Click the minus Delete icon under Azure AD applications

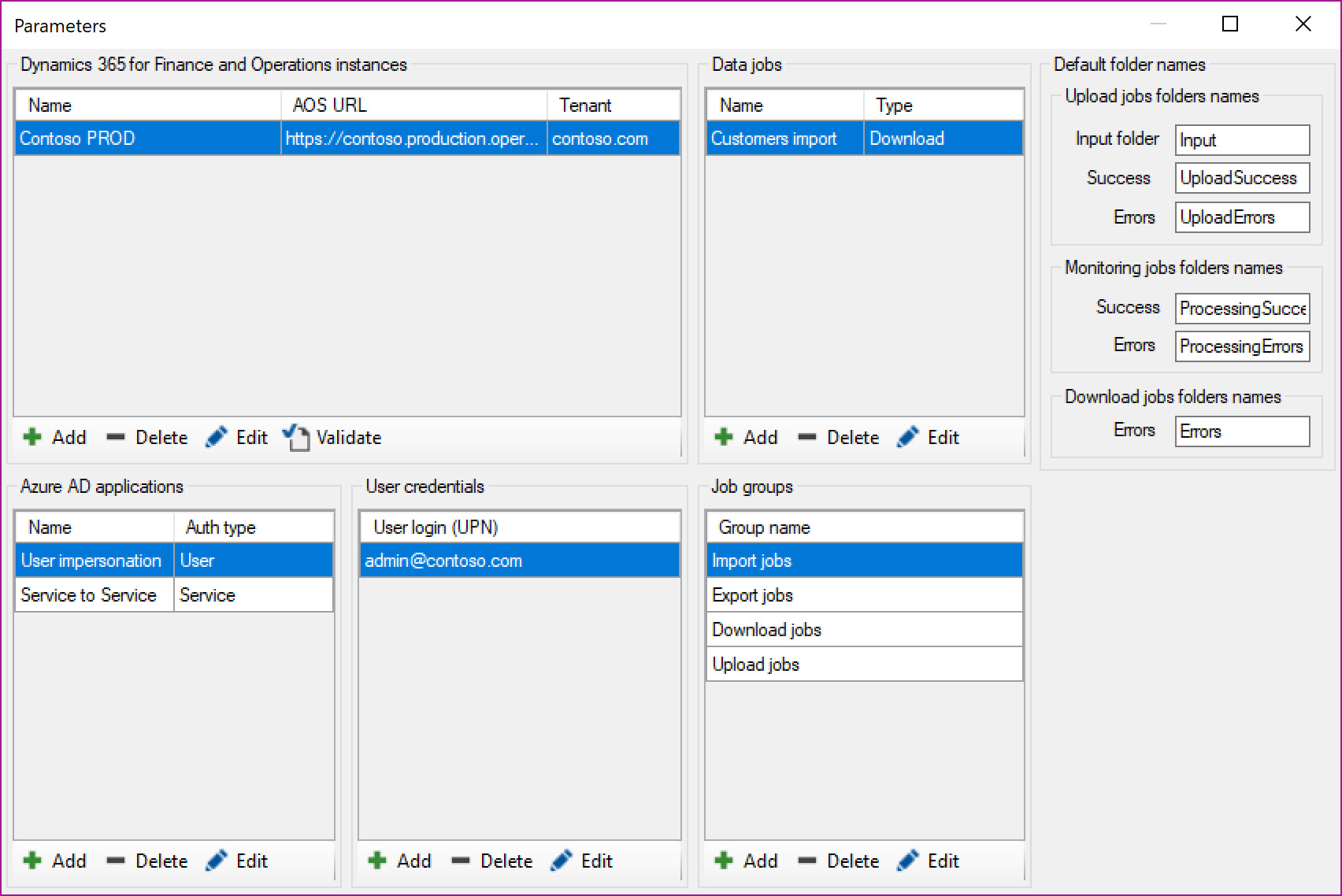point(116,861)
